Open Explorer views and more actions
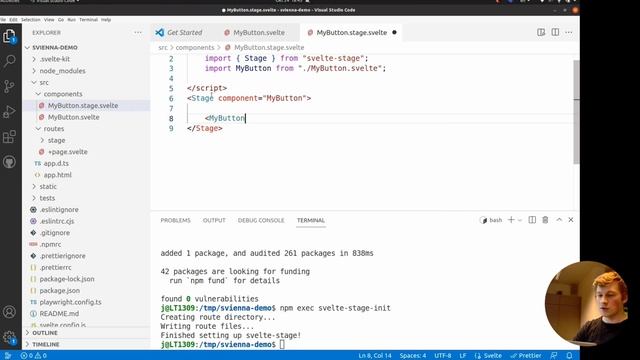This screenshot has height=360, width=640. pos(138,32)
